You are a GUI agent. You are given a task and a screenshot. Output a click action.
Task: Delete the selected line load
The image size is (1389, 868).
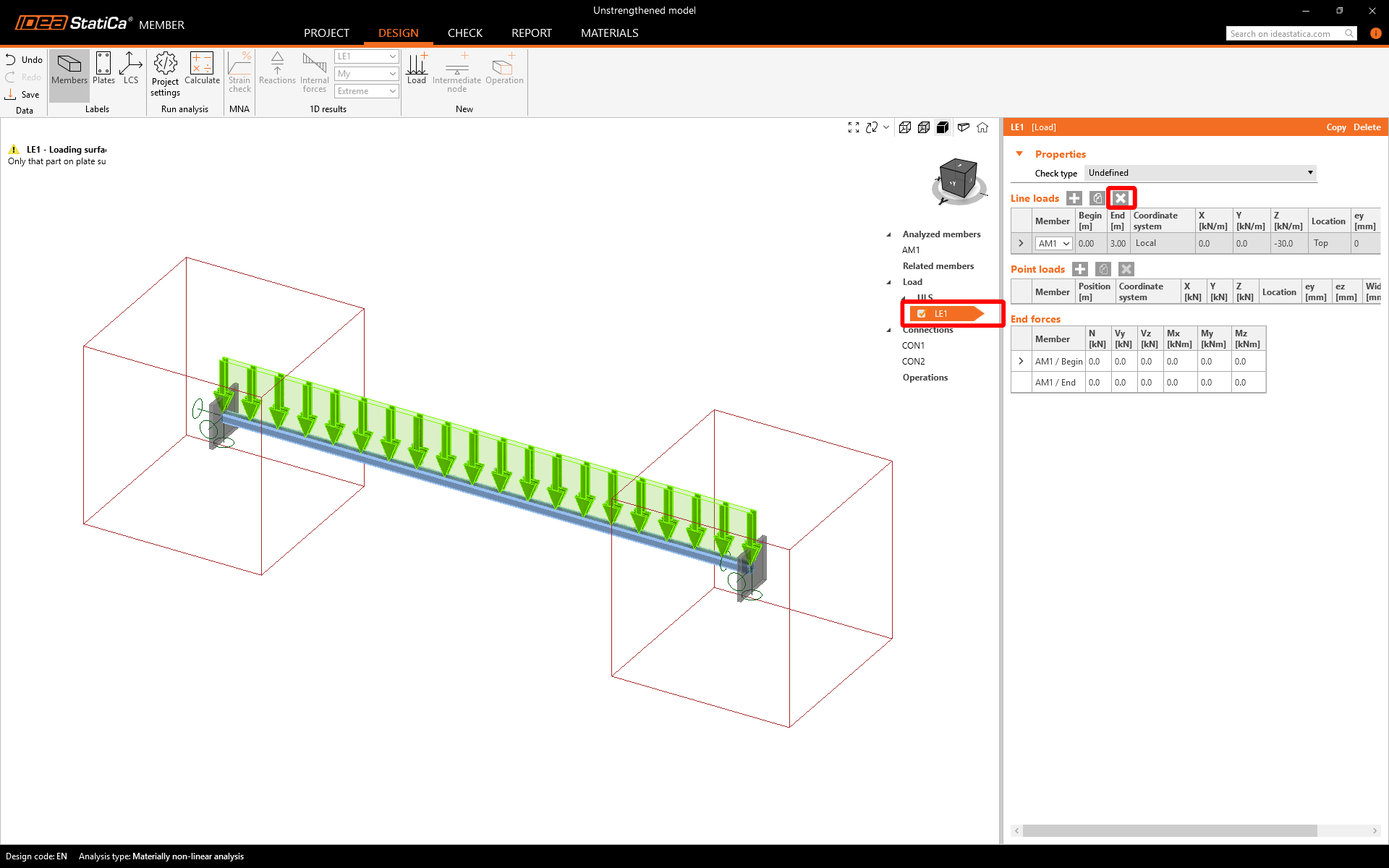click(x=1121, y=198)
